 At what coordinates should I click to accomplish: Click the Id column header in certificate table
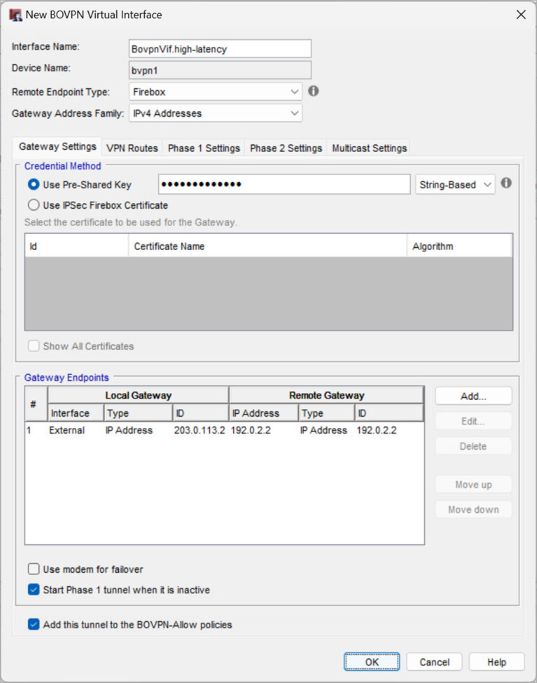click(x=77, y=246)
